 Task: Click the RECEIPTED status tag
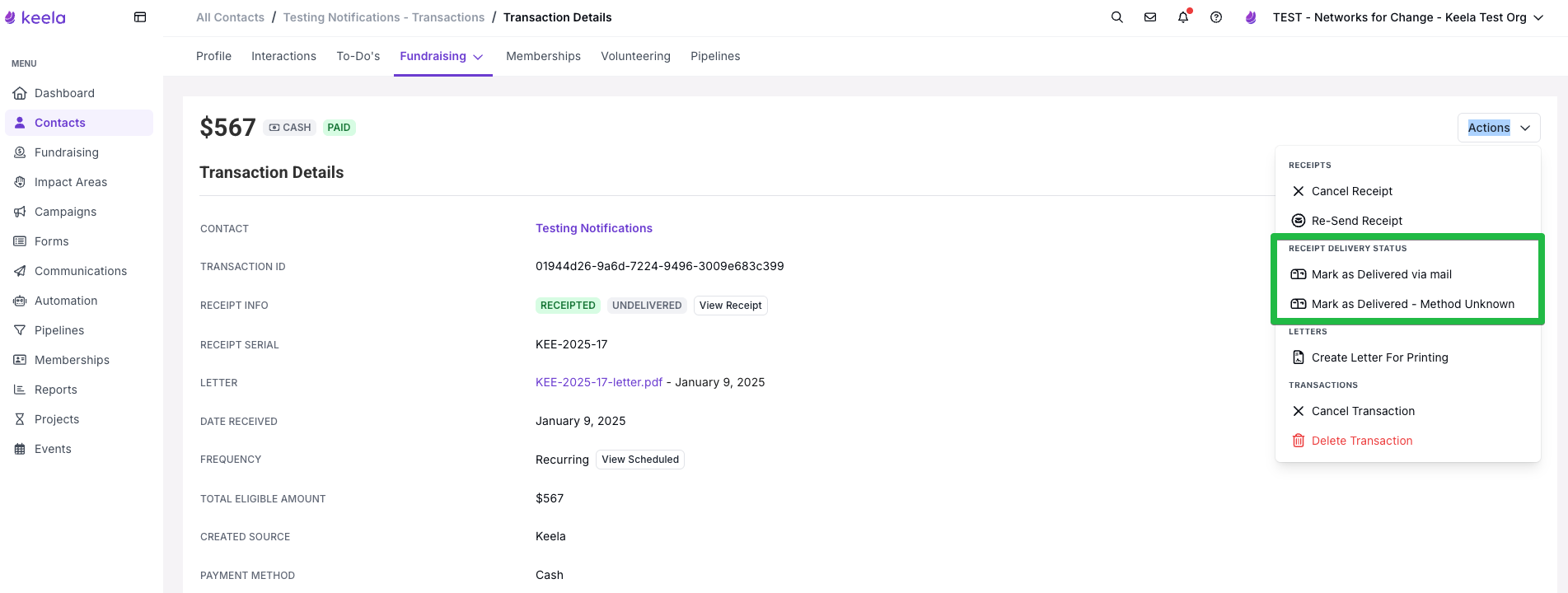coord(568,306)
